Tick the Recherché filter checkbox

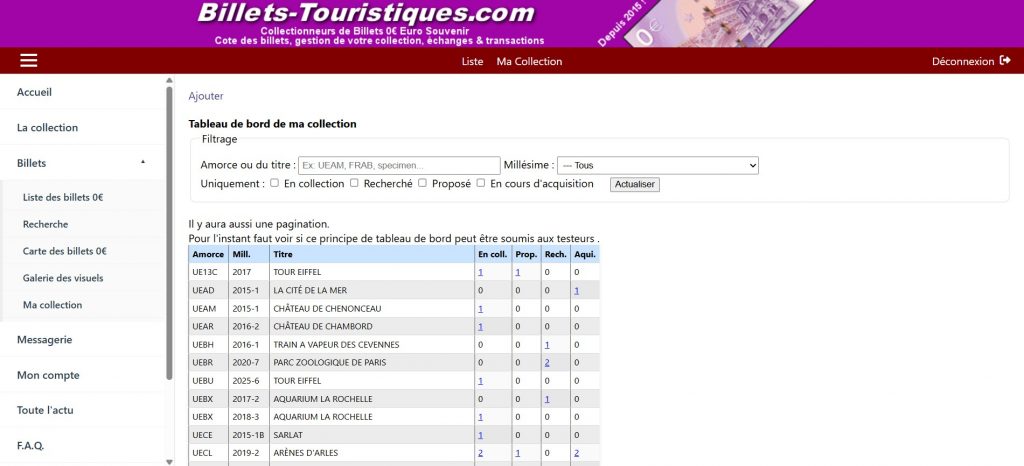[354, 183]
